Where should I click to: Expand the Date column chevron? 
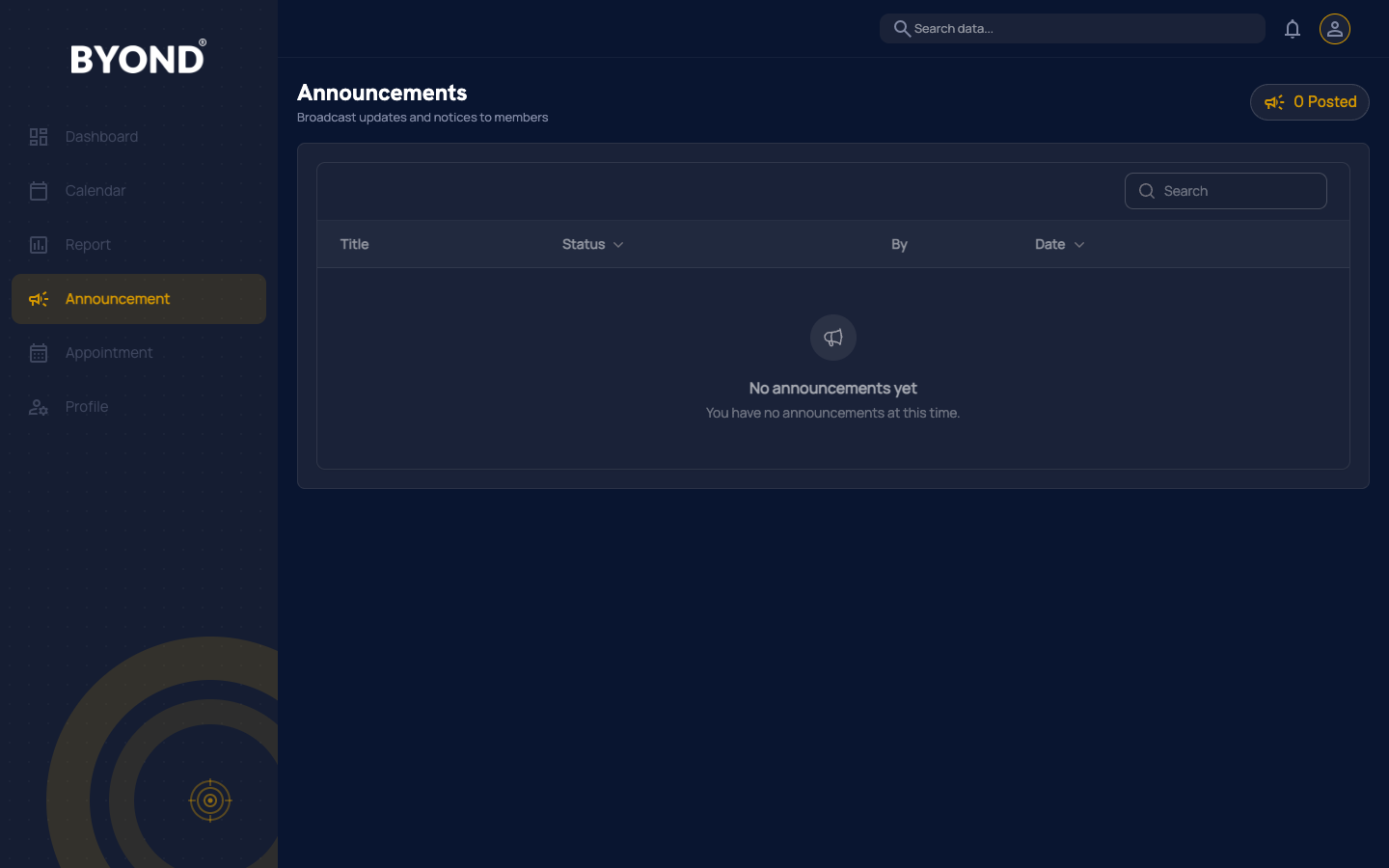tap(1079, 245)
